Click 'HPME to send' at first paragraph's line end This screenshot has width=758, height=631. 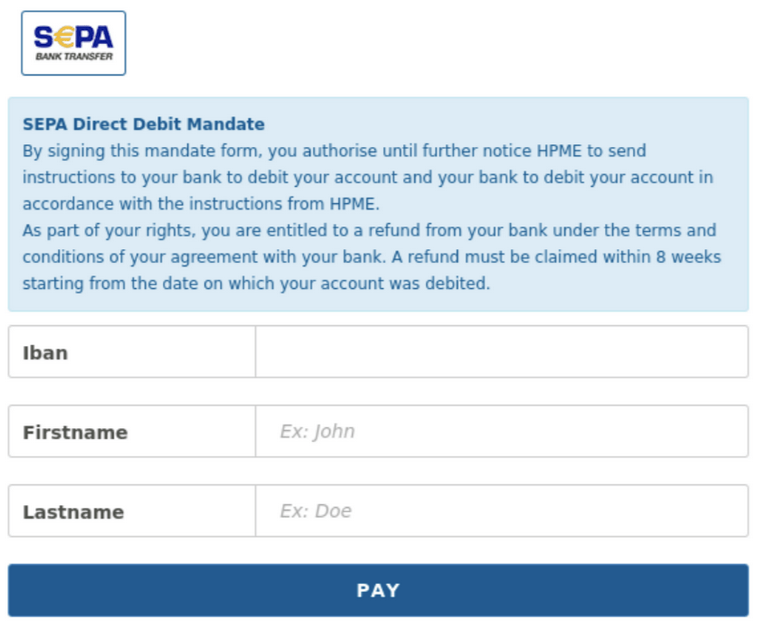pyautogui.click(x=591, y=151)
